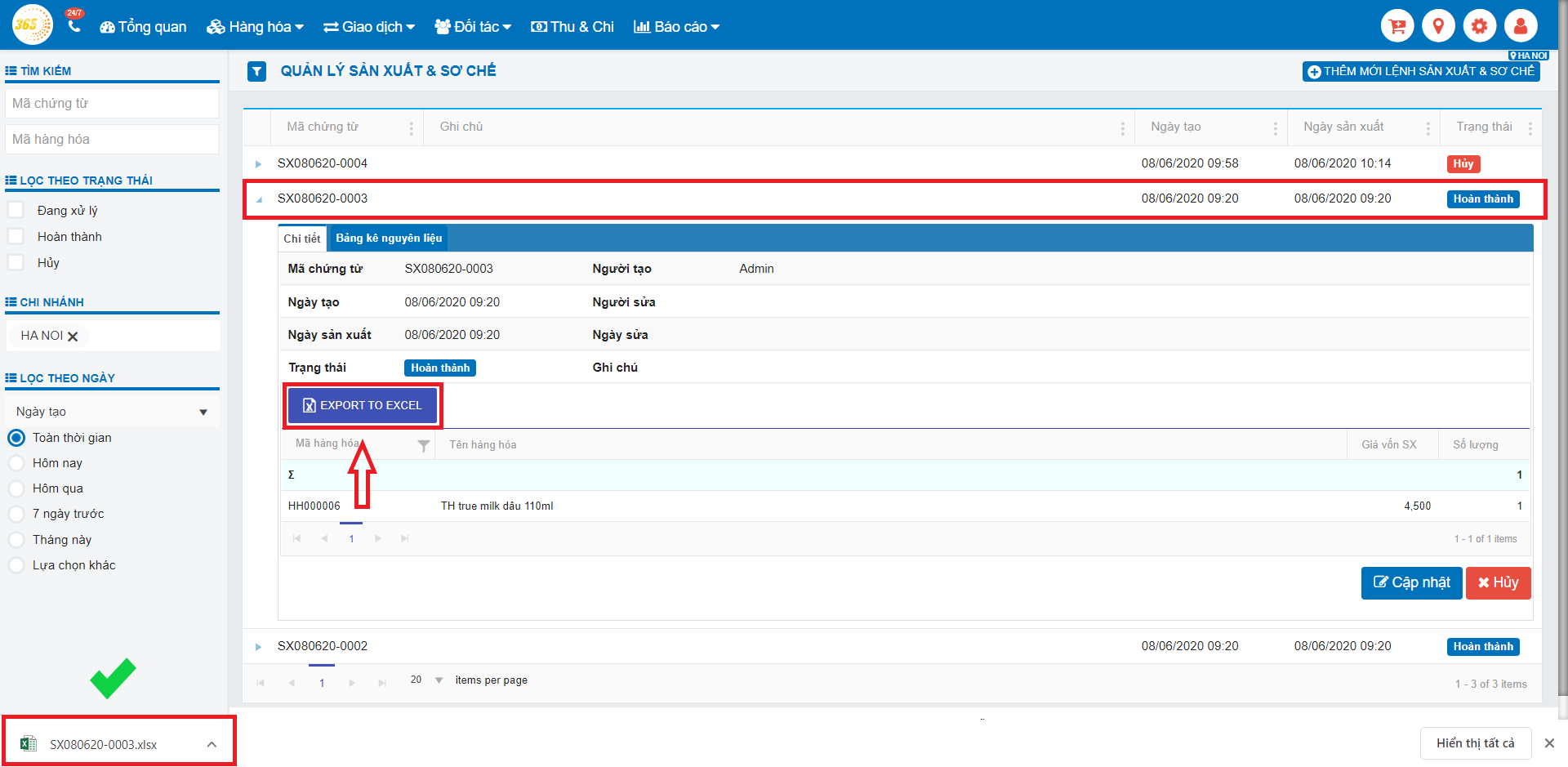Open download options chevron for SX080620-0003.xlsx
Screen dimensions: 1568x767
212,744
